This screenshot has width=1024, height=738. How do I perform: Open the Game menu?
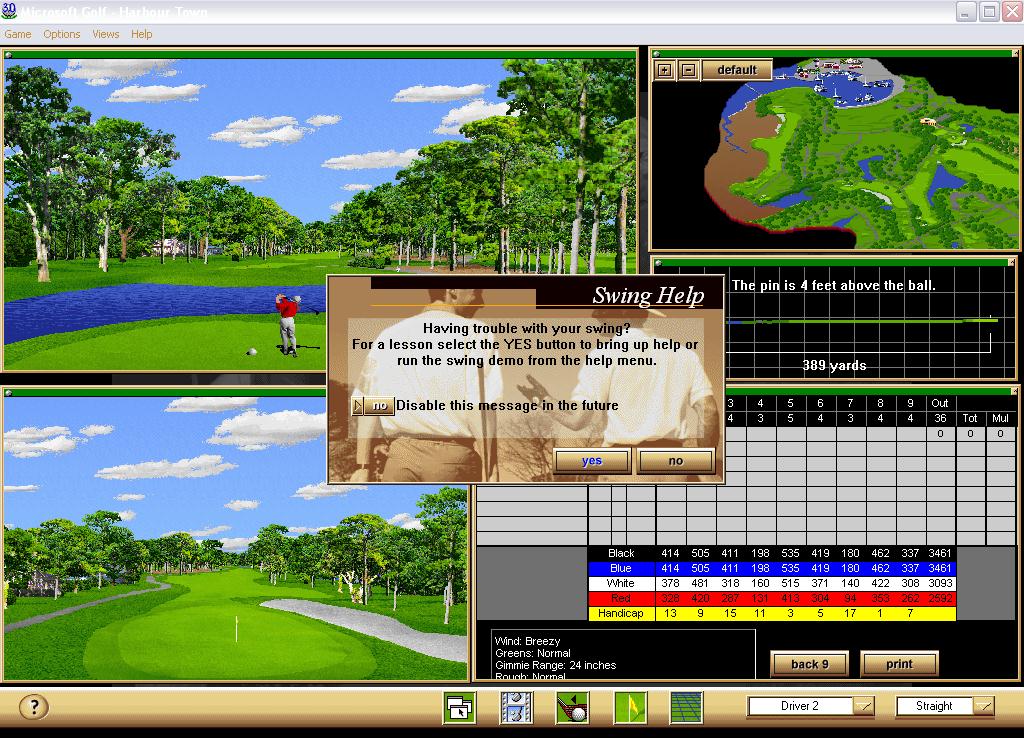[x=18, y=34]
